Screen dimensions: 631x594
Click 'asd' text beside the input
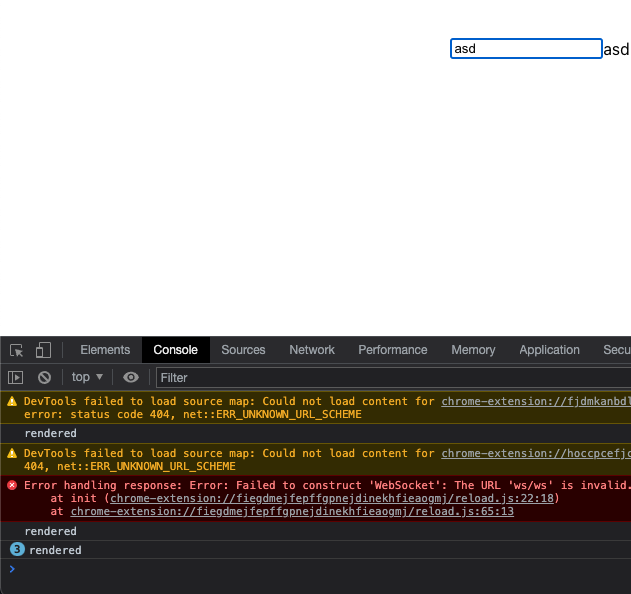click(x=616, y=50)
